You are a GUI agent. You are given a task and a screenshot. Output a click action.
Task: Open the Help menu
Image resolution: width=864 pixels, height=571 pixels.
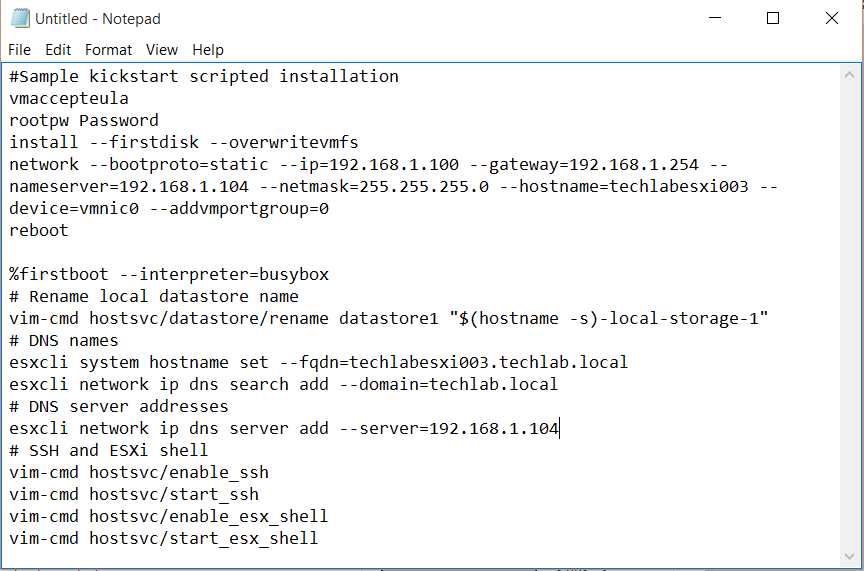208,50
